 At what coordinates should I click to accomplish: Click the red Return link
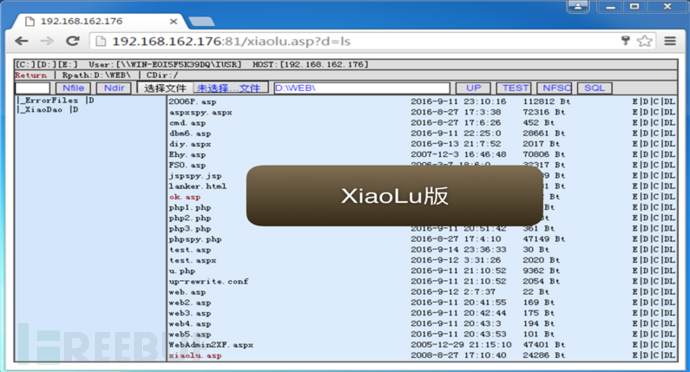coord(31,75)
